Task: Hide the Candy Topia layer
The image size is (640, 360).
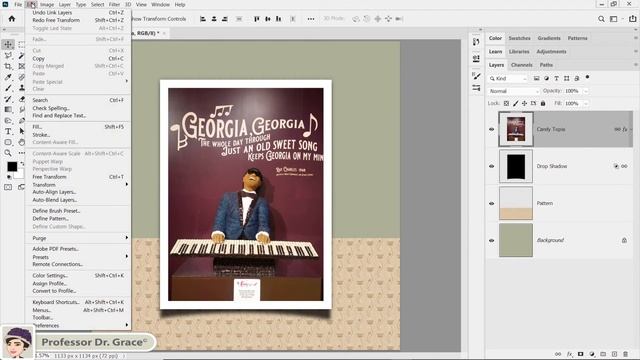Action: tap(491, 129)
